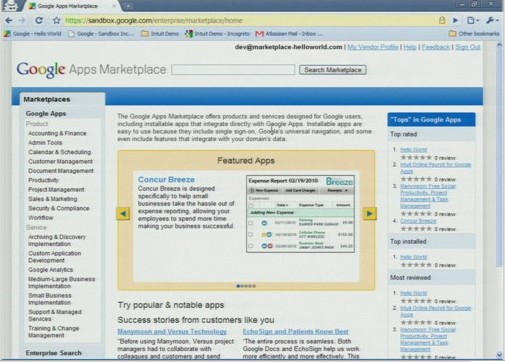Open Atlassian Mail - Inbox bookmark

tap(289, 34)
